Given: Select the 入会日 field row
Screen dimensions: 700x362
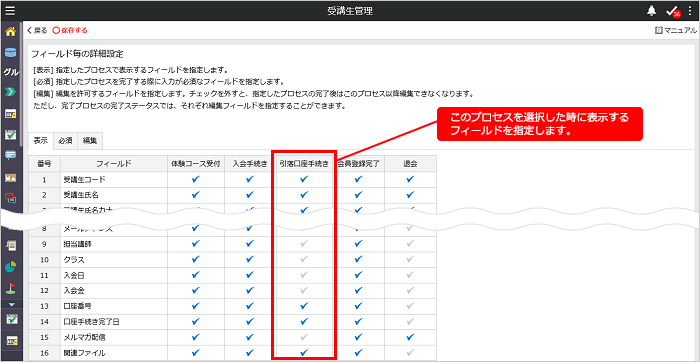Looking at the screenshot, I should pyautogui.click(x=232, y=275).
